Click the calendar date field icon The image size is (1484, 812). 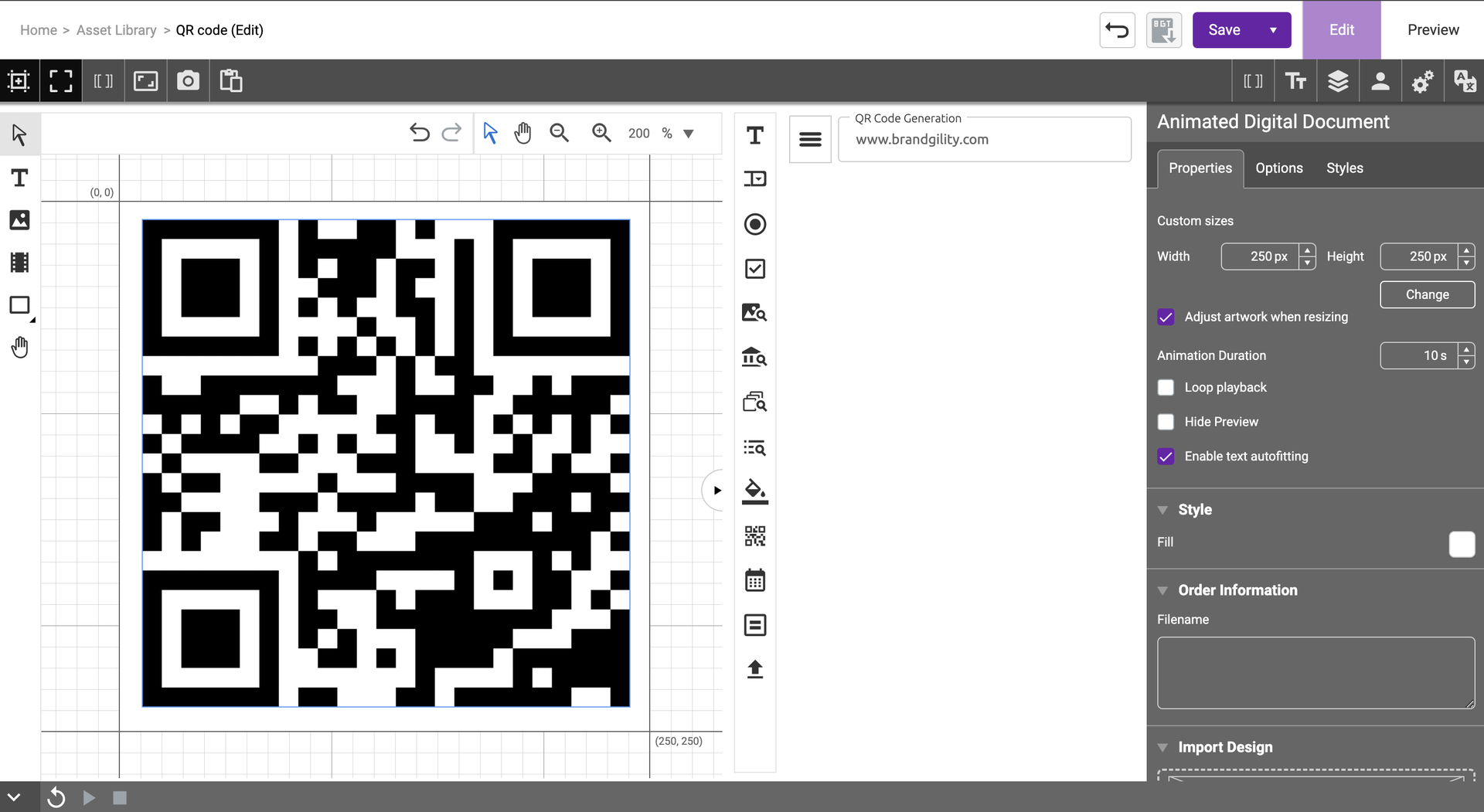click(x=754, y=580)
